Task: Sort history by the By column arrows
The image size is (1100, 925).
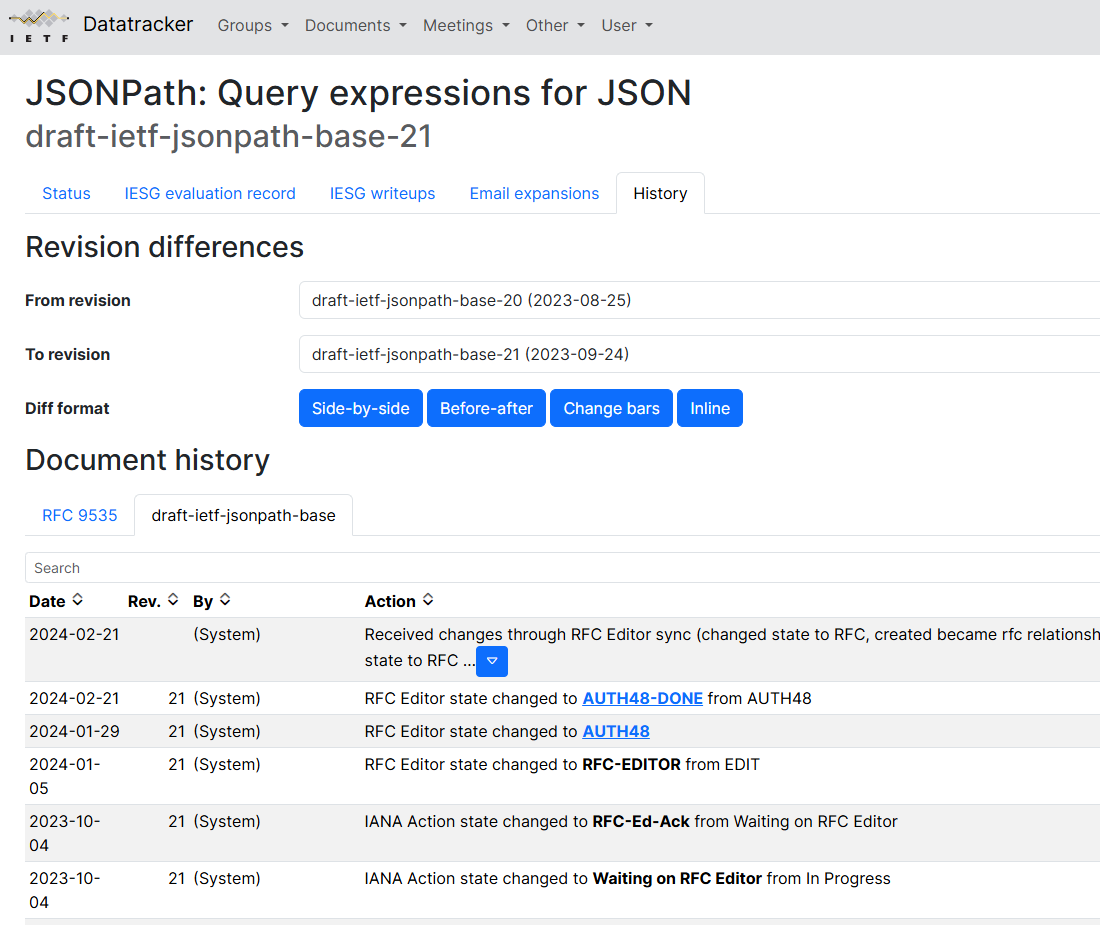Action: tap(225, 600)
